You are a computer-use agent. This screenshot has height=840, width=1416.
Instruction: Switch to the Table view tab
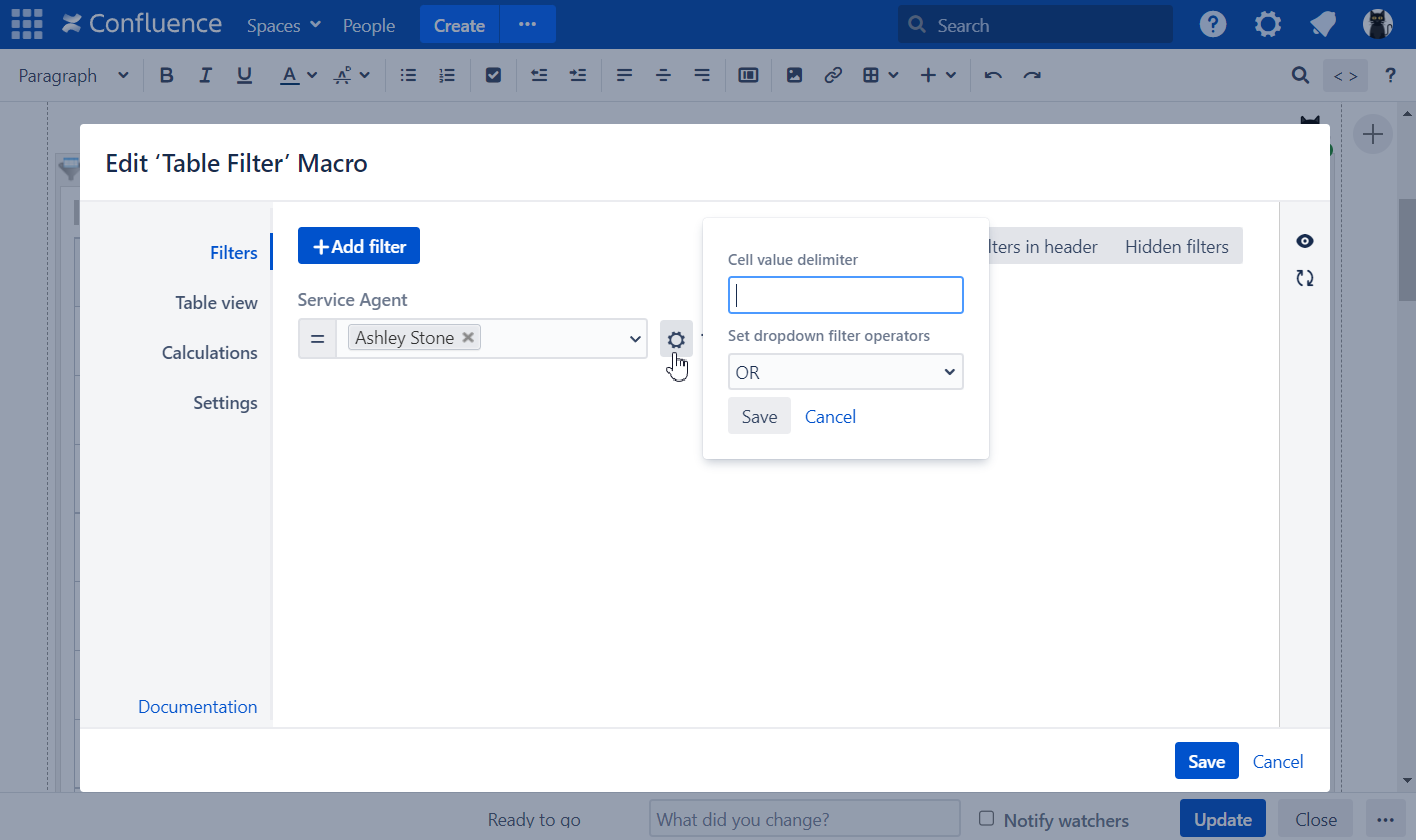pyautogui.click(x=217, y=302)
